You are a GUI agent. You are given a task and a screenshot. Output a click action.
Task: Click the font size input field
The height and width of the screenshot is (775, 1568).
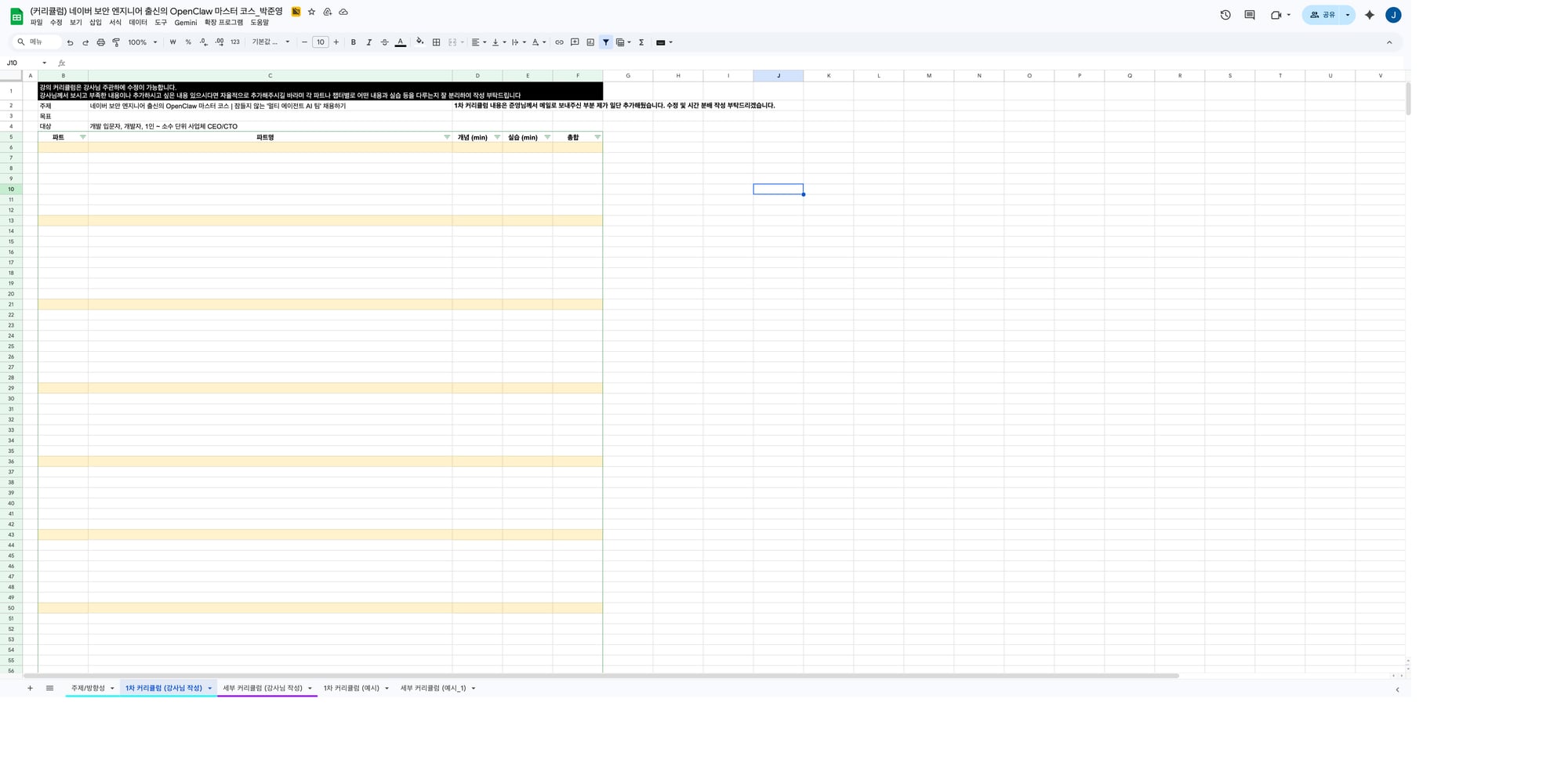320,42
